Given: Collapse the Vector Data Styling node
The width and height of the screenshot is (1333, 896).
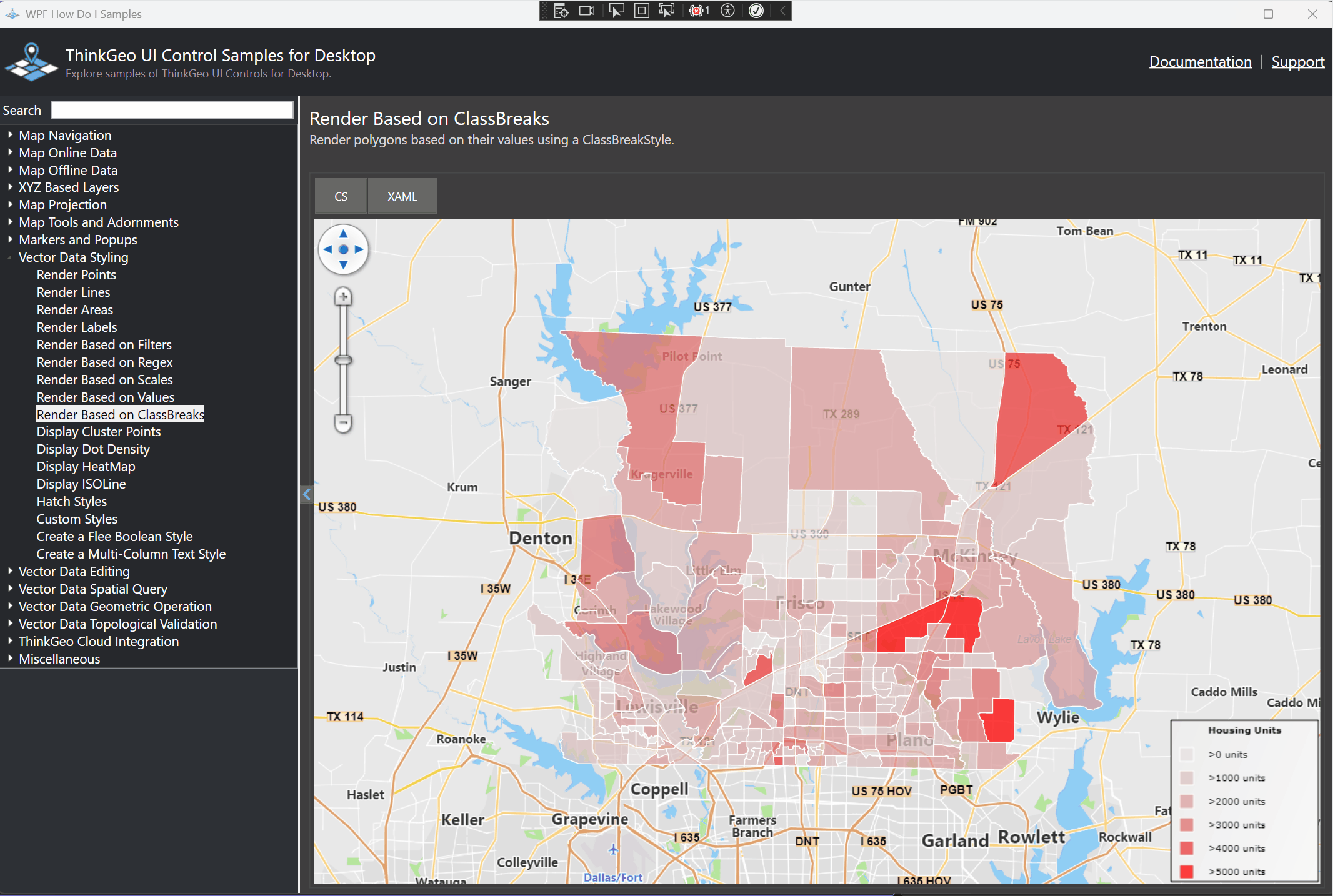Looking at the screenshot, I should [x=10, y=257].
